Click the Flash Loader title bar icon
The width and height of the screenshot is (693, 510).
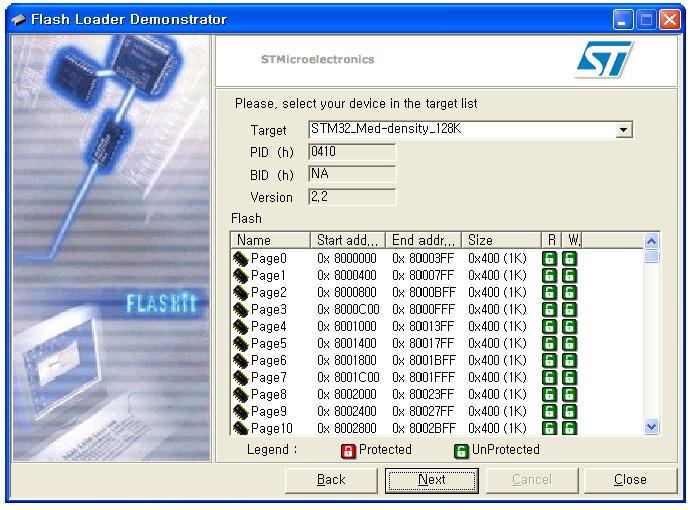pyautogui.click(x=17, y=20)
